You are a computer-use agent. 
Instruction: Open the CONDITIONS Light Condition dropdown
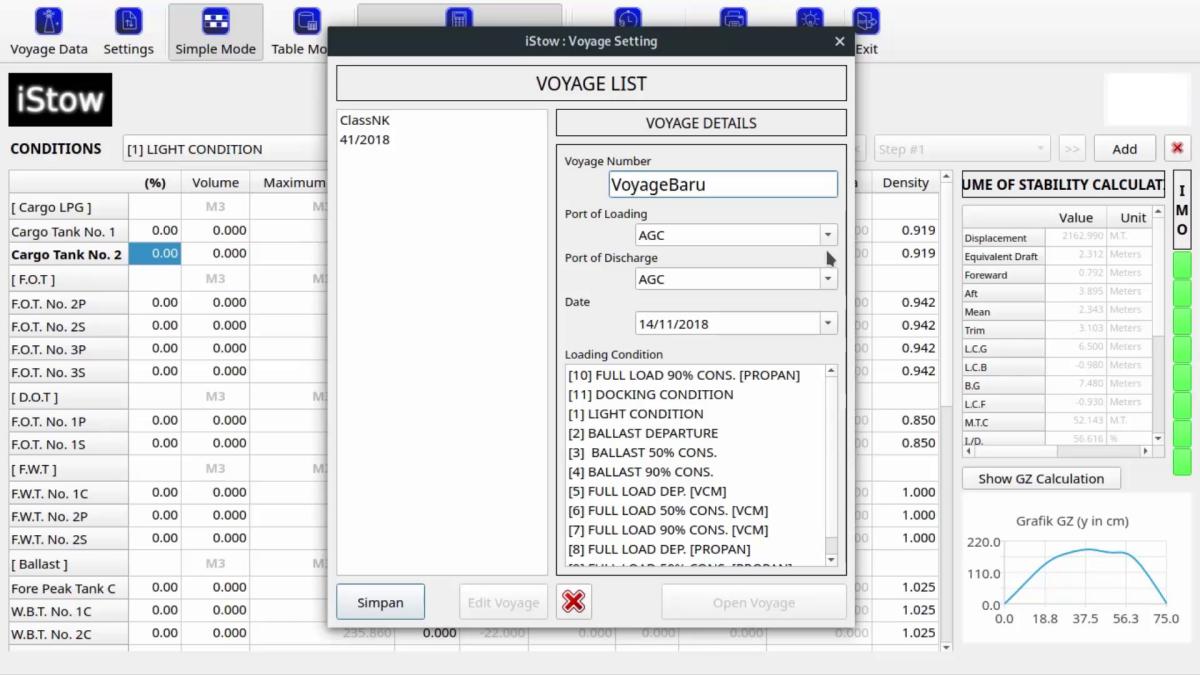pos(225,149)
